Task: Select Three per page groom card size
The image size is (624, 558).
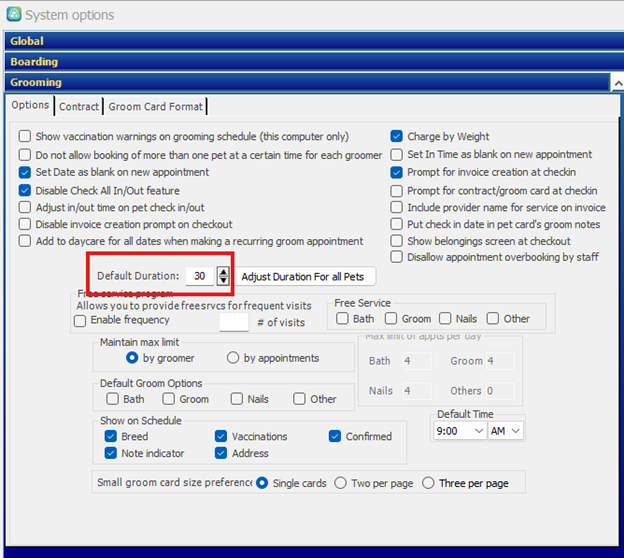Action: click(x=428, y=483)
